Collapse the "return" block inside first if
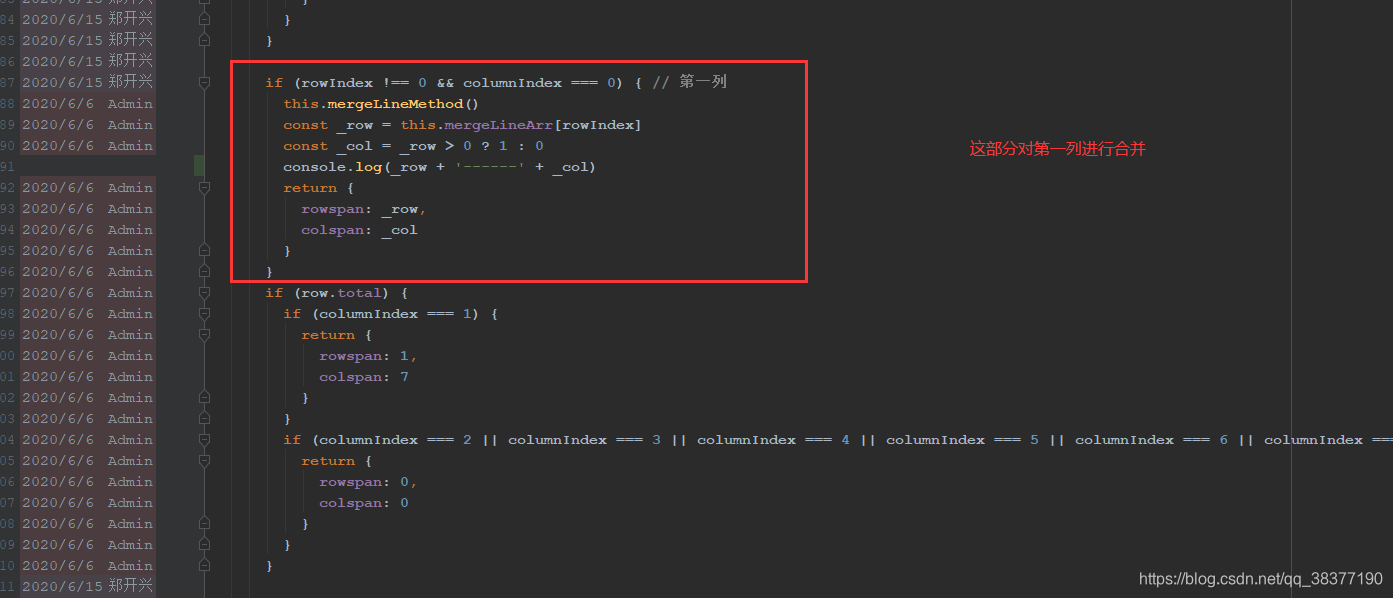 click(x=205, y=187)
